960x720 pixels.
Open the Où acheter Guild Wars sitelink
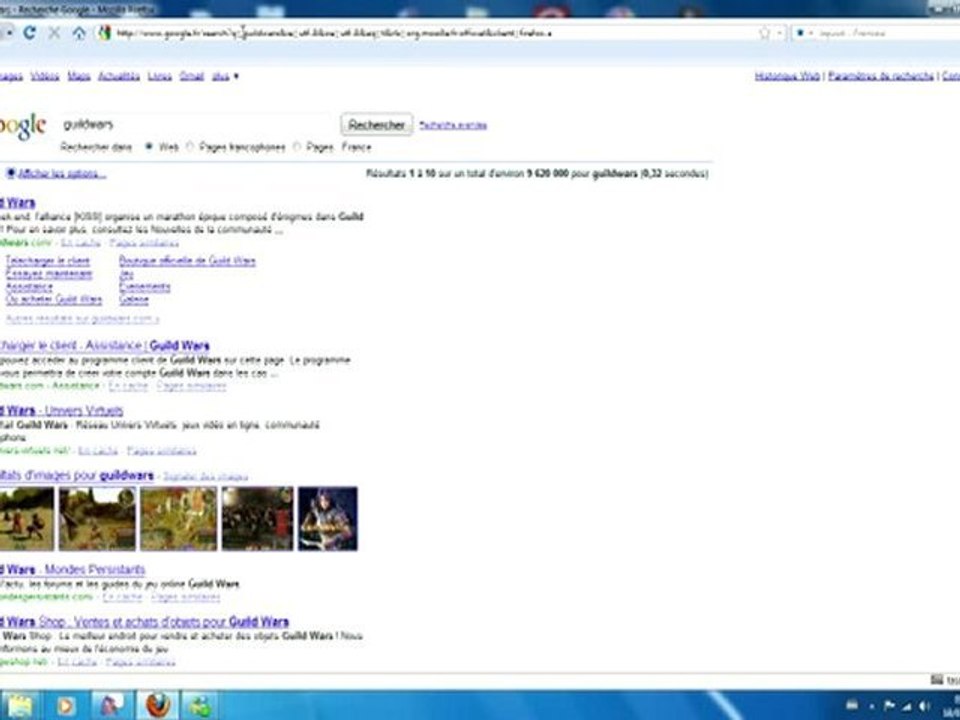(x=54, y=299)
